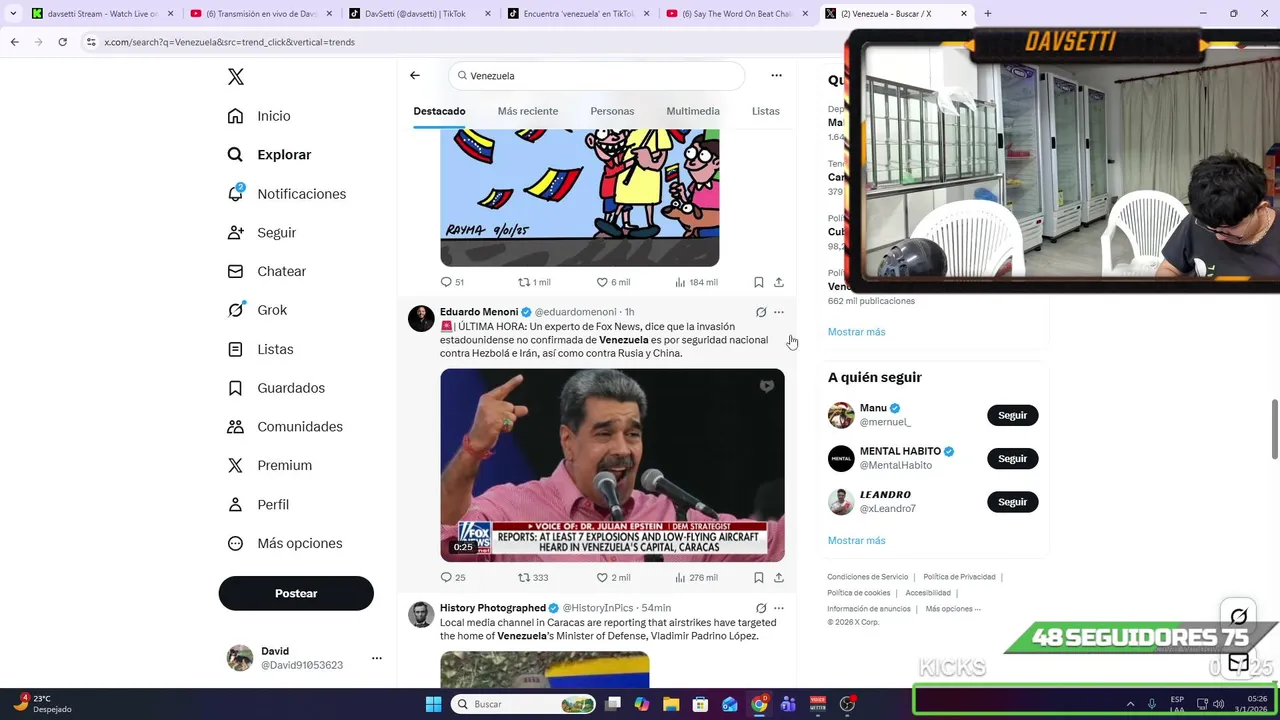Click the page vertical scrollbar thumb
1280x720 pixels.
coord(1274,427)
